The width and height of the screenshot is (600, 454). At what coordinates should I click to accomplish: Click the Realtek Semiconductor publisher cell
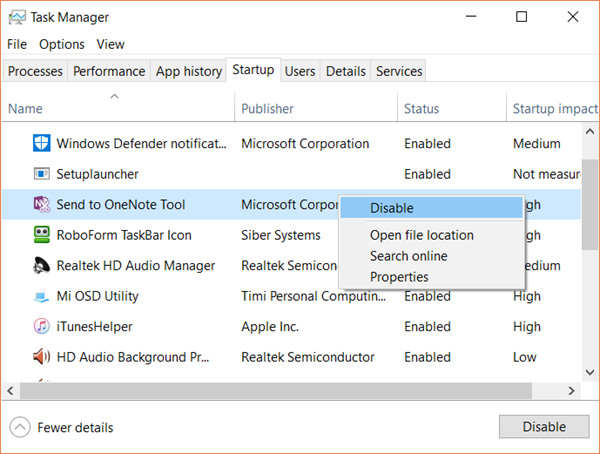[x=308, y=357]
